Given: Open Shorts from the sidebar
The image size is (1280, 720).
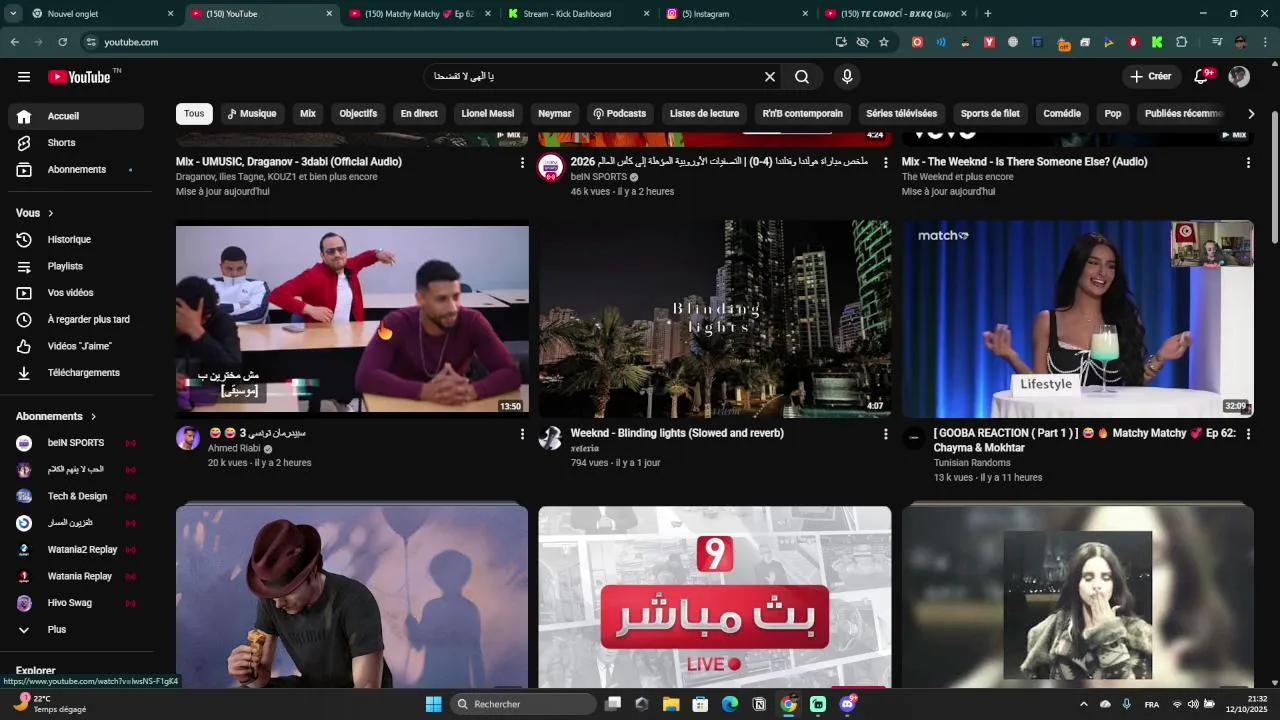Looking at the screenshot, I should click(x=76, y=143).
